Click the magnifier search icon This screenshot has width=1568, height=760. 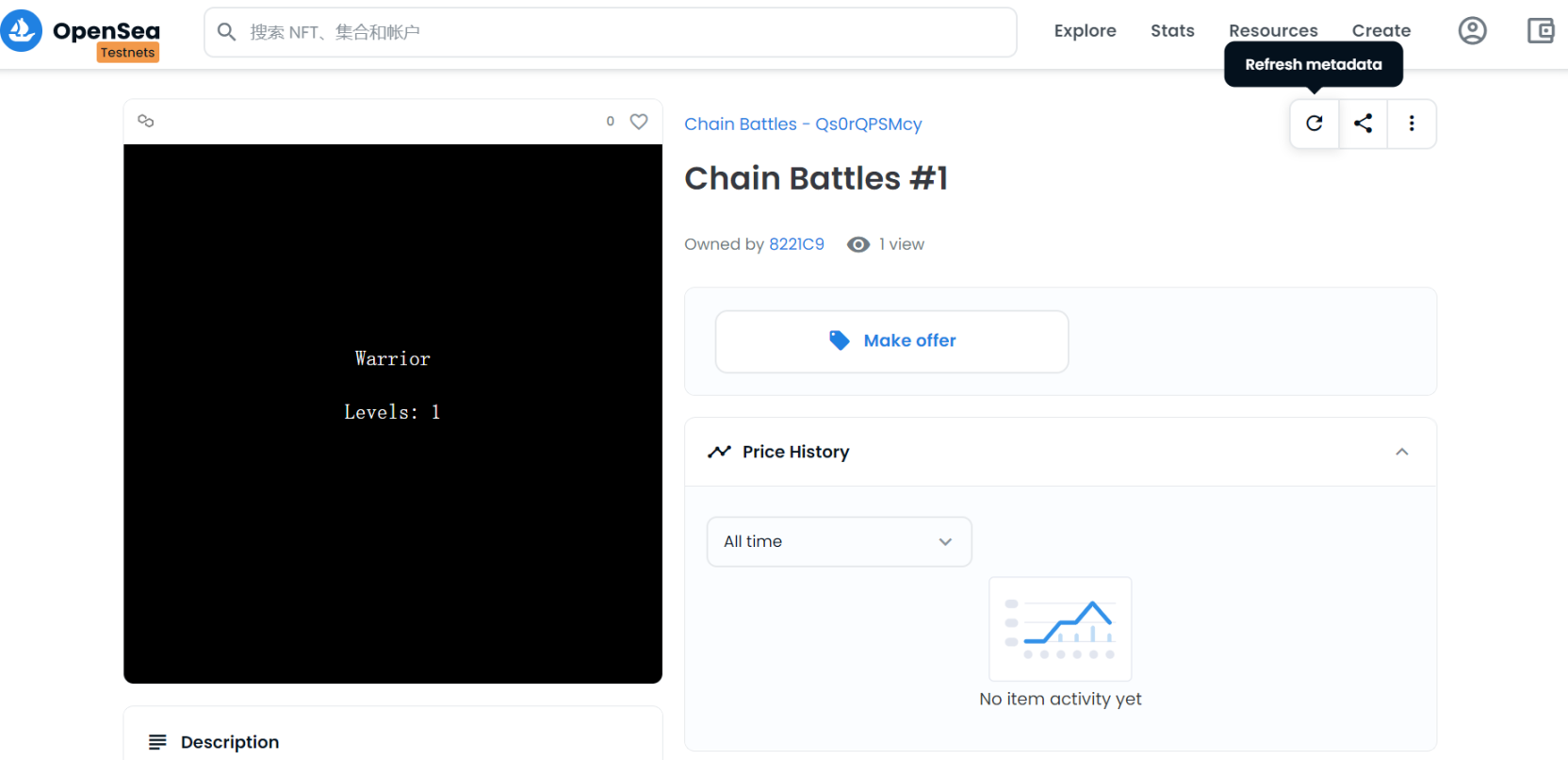pos(227,32)
